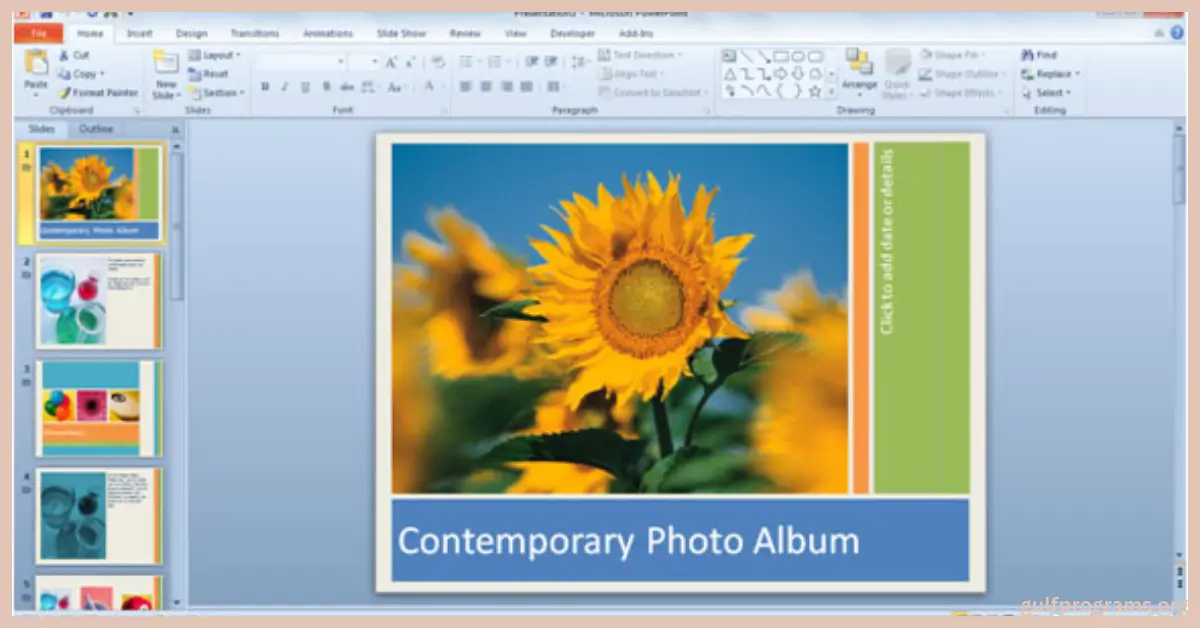Open the File menu button

click(x=38, y=33)
